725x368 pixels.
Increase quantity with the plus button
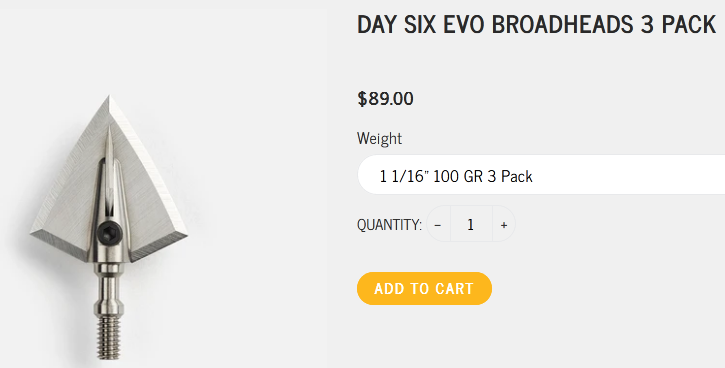click(504, 224)
